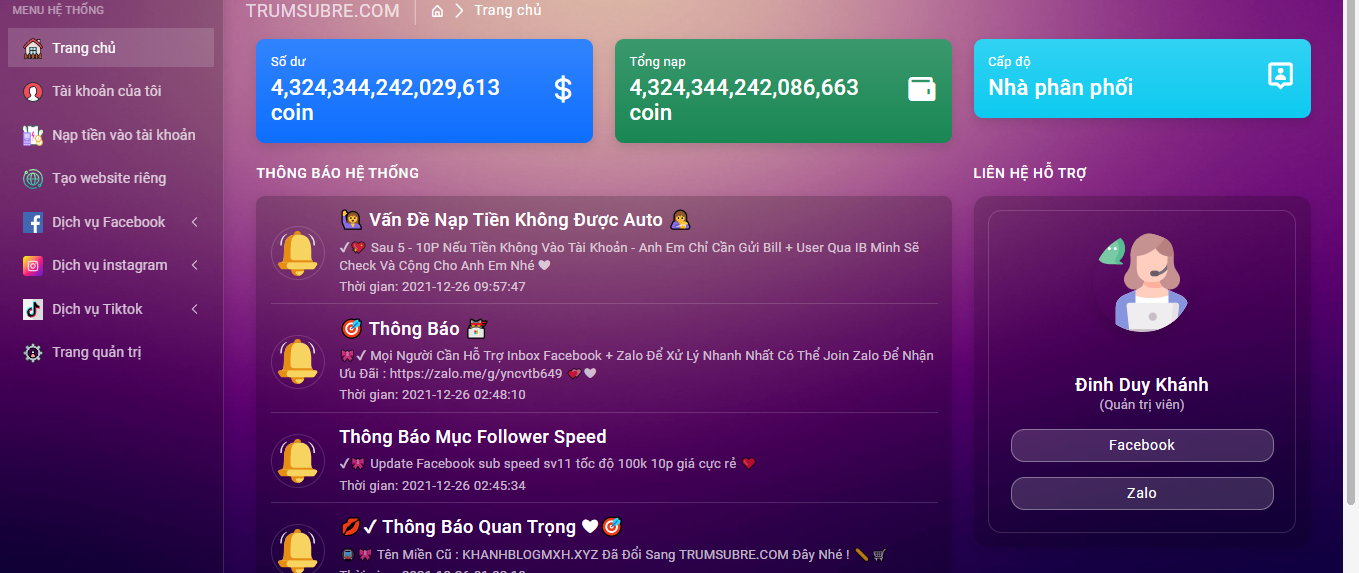This screenshot has height=573, width=1359.
Task: Open Trang chủ menu item
Action: coord(111,48)
